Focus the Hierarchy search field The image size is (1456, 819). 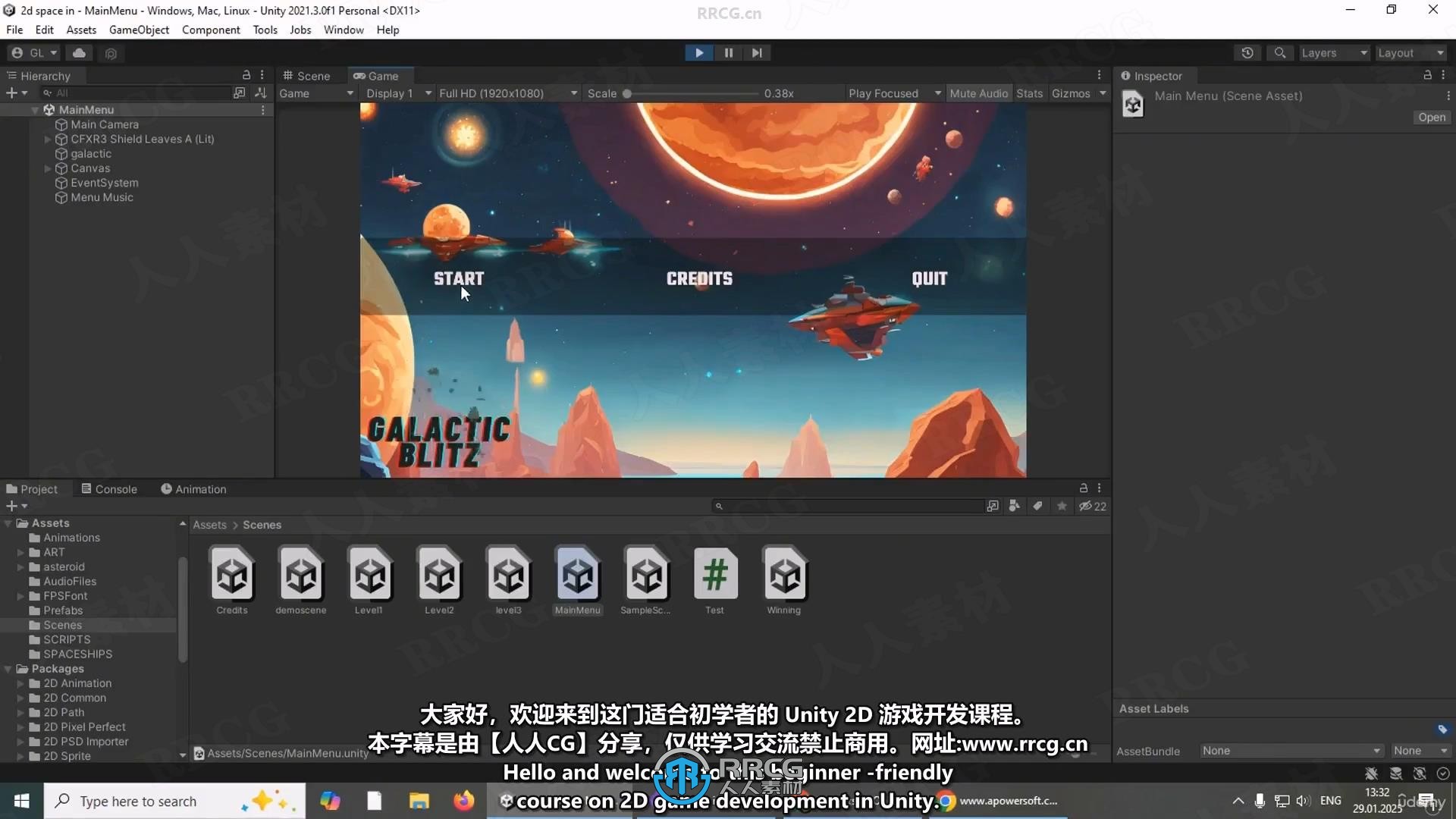tap(135, 93)
